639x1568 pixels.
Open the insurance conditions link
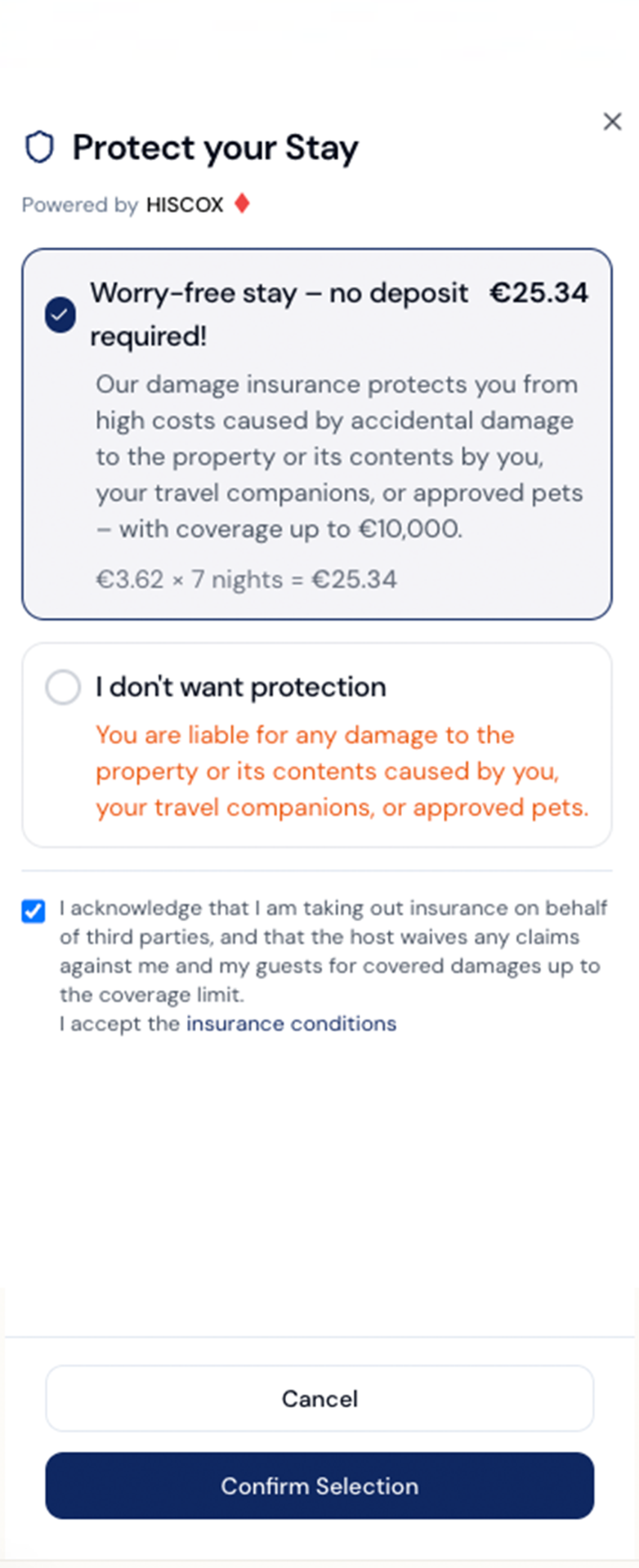click(x=290, y=1022)
